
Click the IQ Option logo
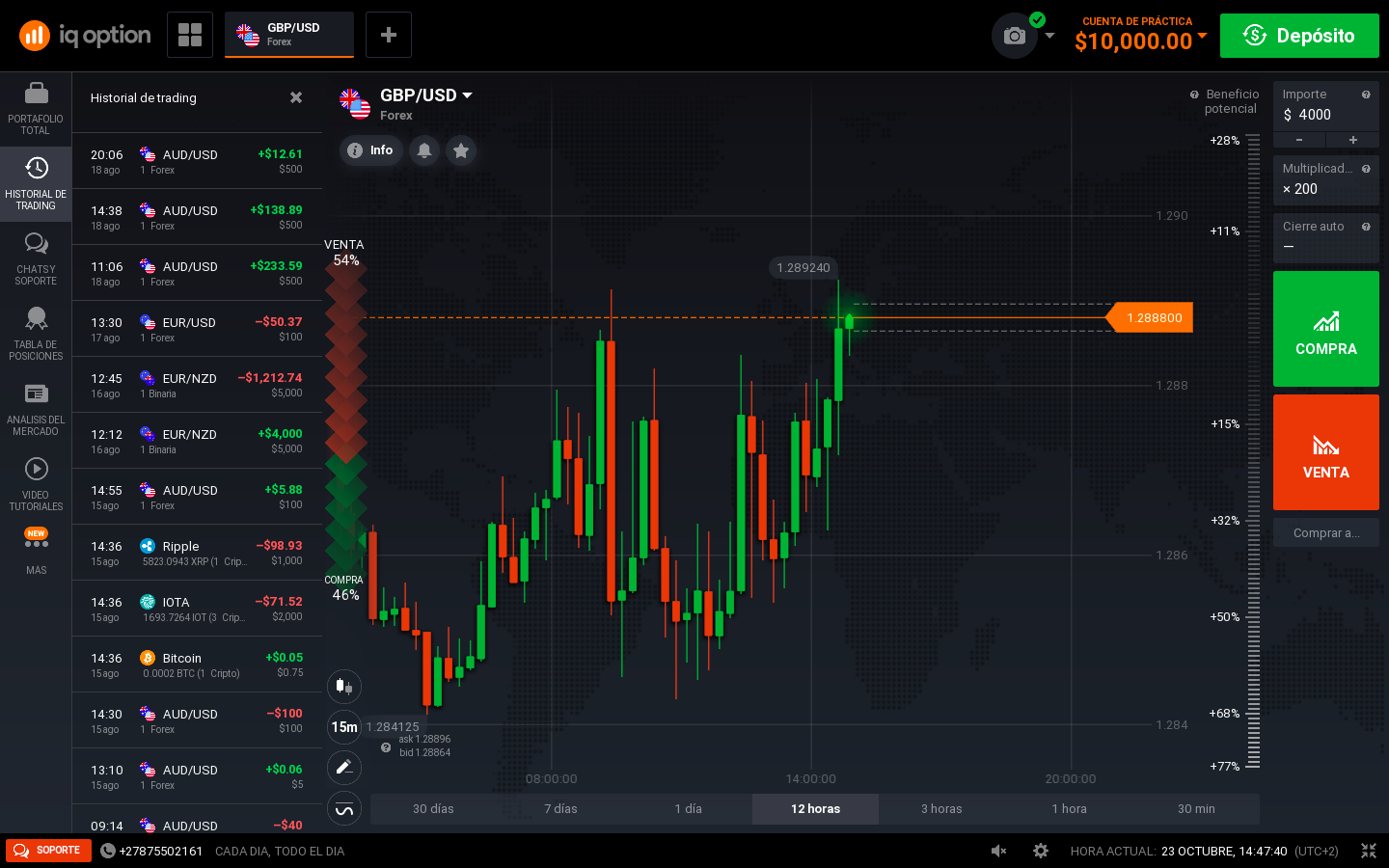pyautogui.click(x=85, y=36)
